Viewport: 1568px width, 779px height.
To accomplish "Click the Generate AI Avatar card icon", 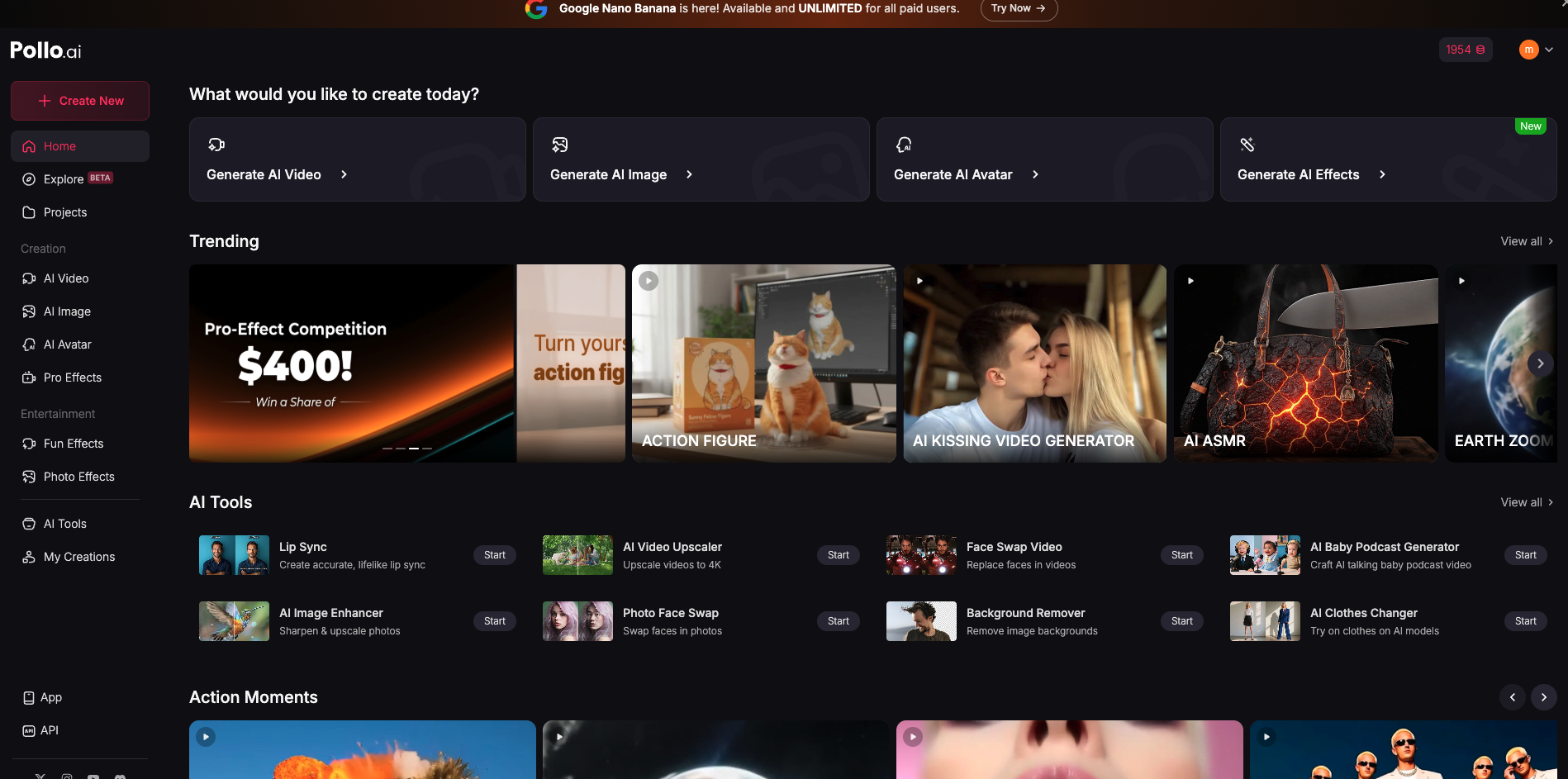I will [x=904, y=145].
